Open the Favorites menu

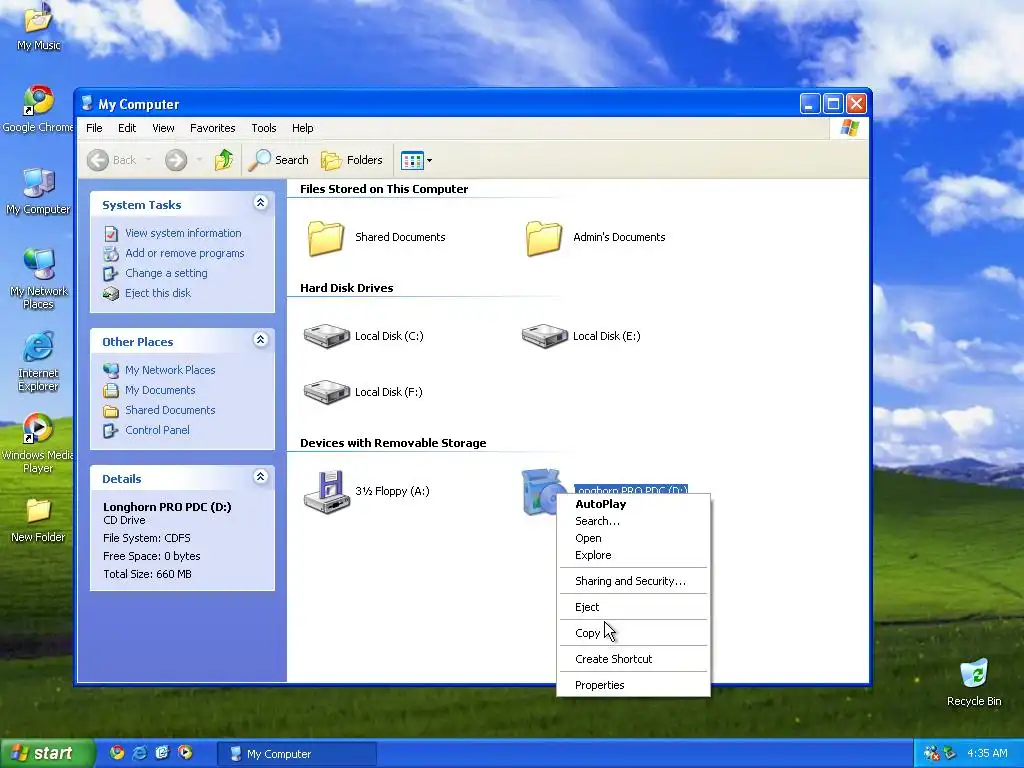tap(212, 128)
